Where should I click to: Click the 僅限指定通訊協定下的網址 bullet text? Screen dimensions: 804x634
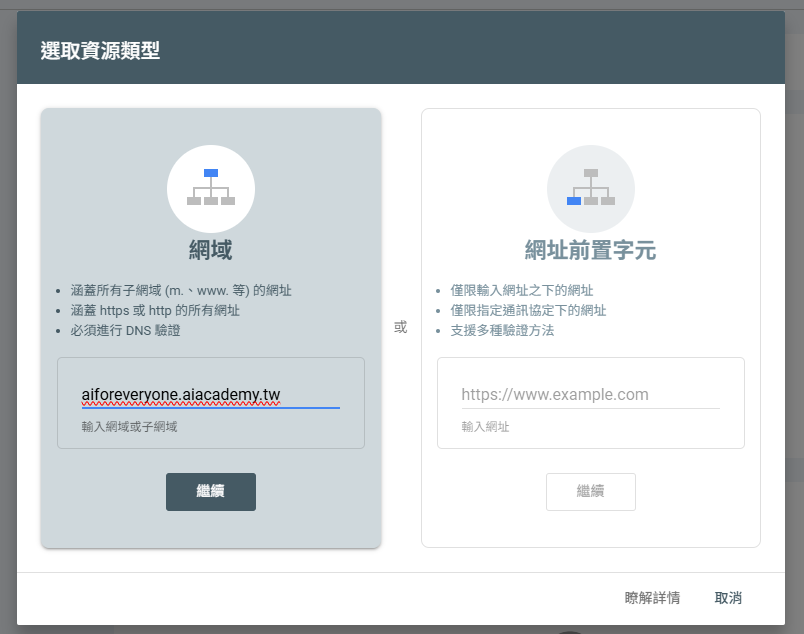[528, 310]
